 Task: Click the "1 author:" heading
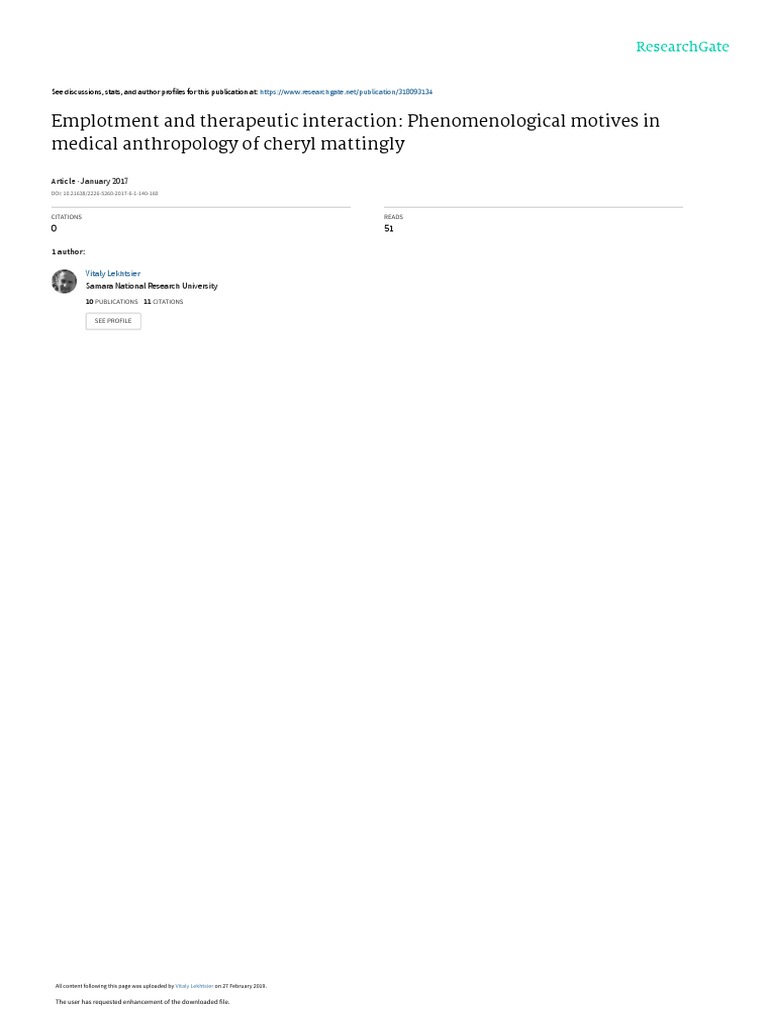coord(68,252)
